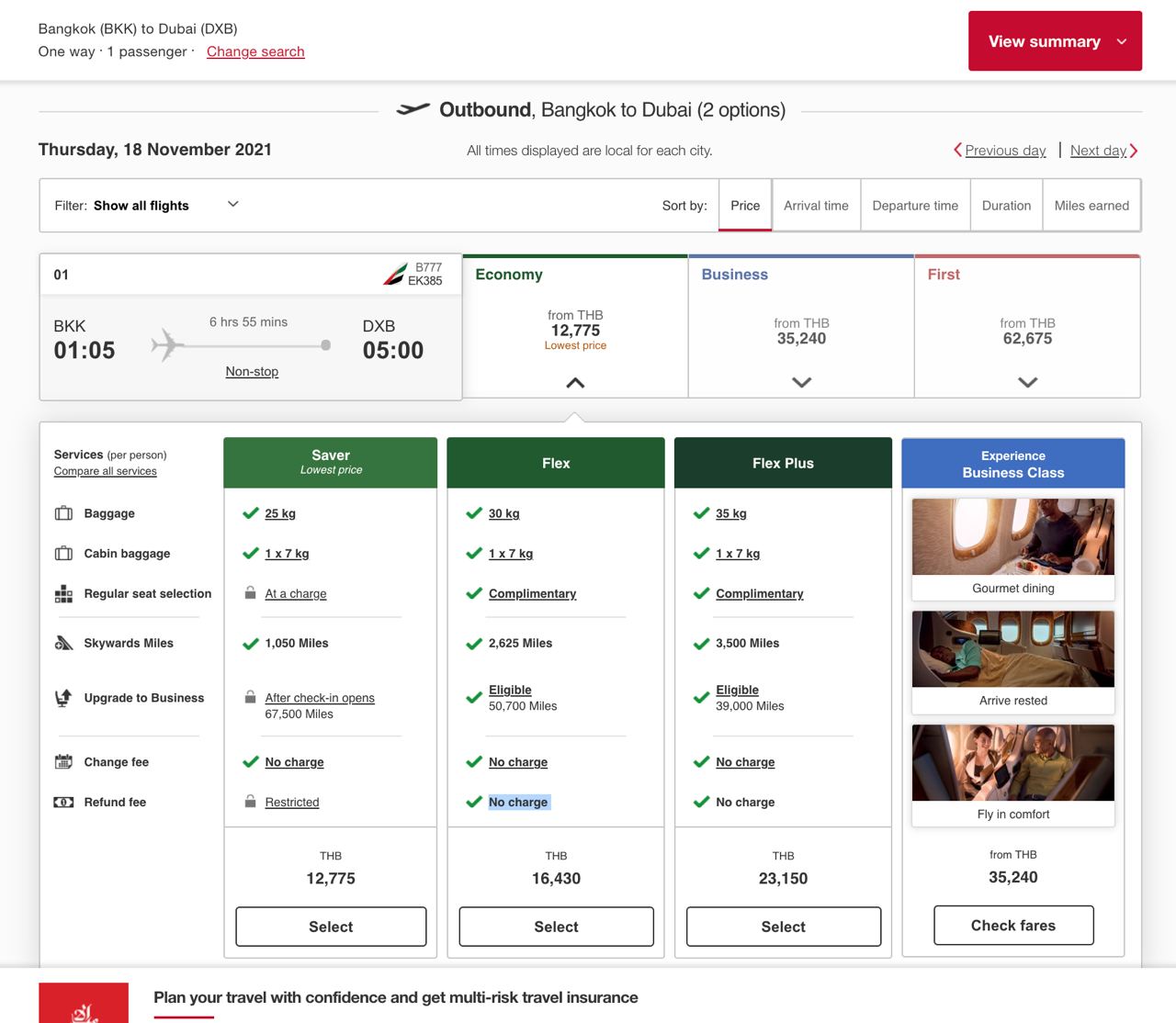The width and height of the screenshot is (1176, 1023).
Task: Open Compare all services link
Action: [x=105, y=471]
